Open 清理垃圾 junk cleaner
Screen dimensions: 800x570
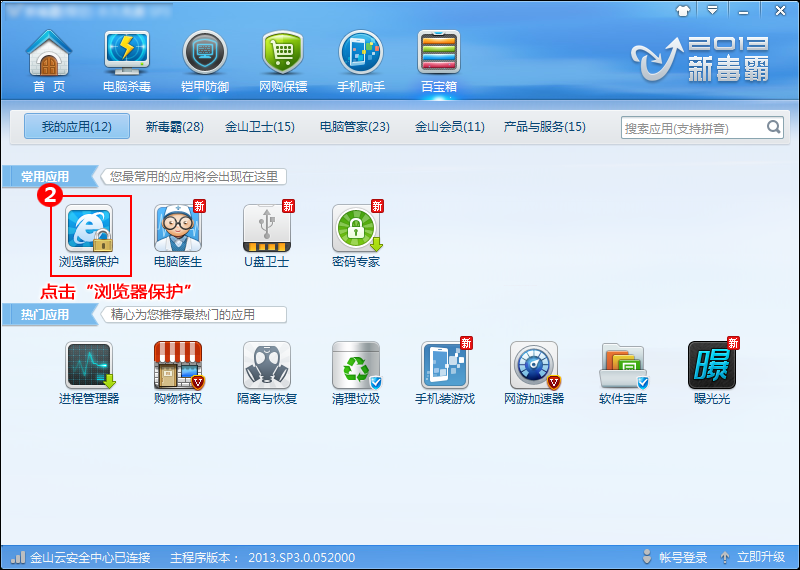[356, 373]
